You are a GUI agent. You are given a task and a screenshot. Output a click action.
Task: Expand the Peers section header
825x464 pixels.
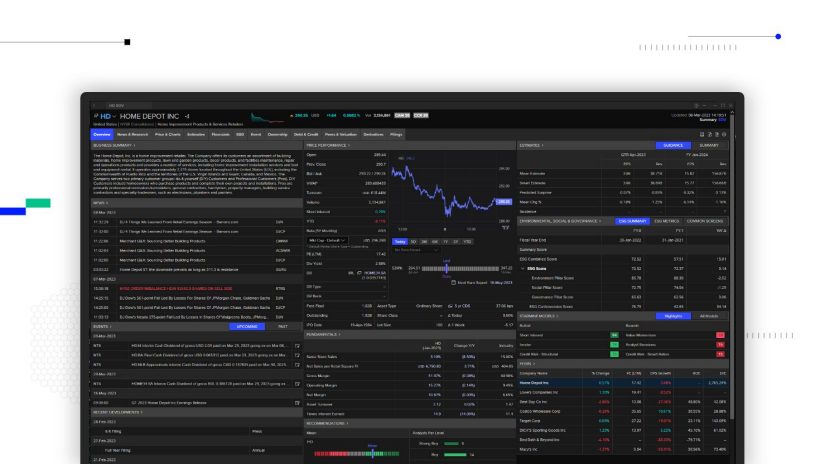pos(527,364)
